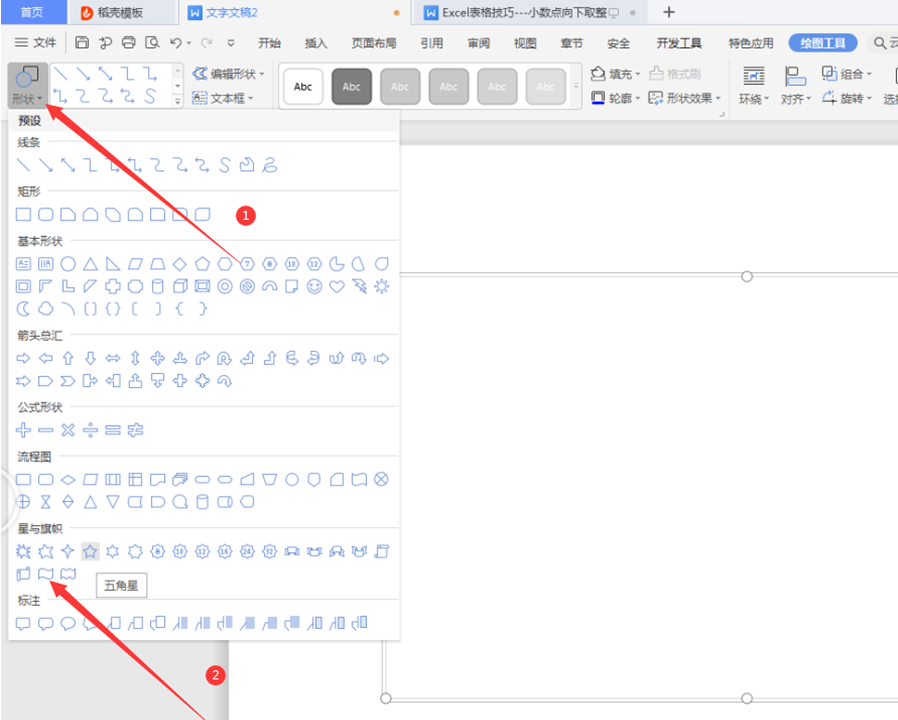Viewport: 898px width, 720px height.
Task: Click the save icon in quick toolbar
Action: coord(82,43)
